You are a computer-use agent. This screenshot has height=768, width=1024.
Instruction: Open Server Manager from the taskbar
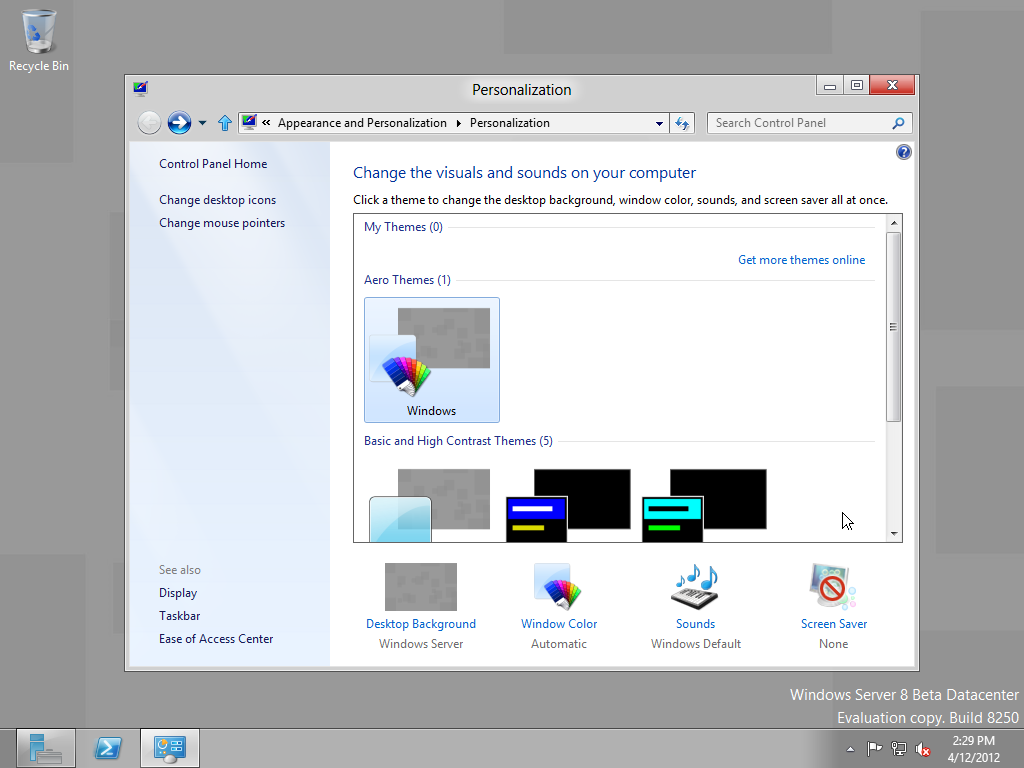tap(46, 748)
